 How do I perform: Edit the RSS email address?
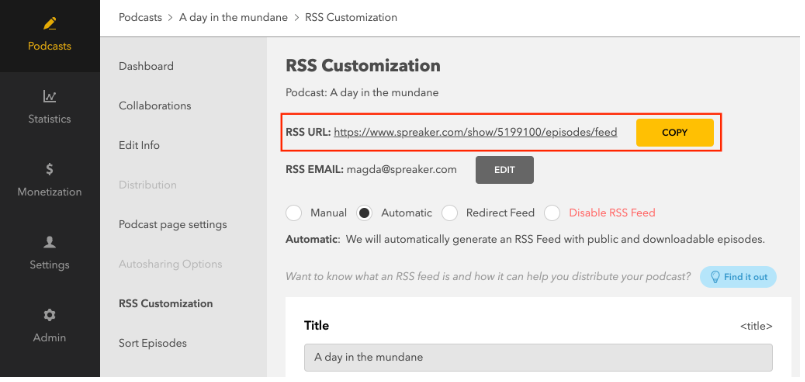coord(505,170)
